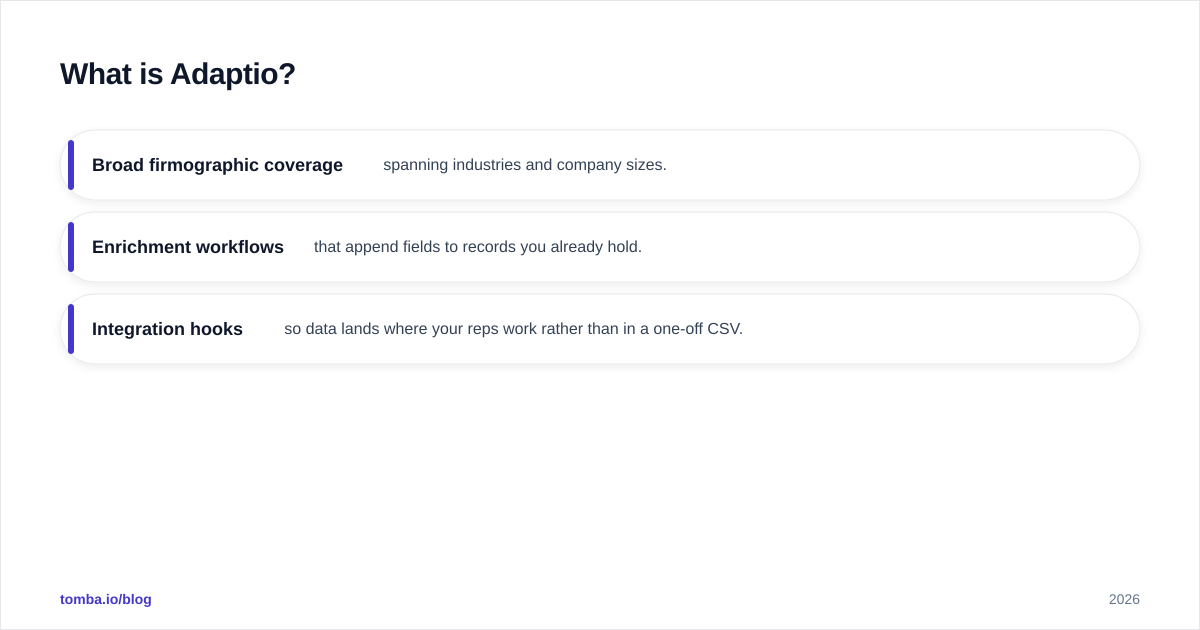
Task: Select the 'What is Adaptio?' heading
Action: click(x=178, y=74)
